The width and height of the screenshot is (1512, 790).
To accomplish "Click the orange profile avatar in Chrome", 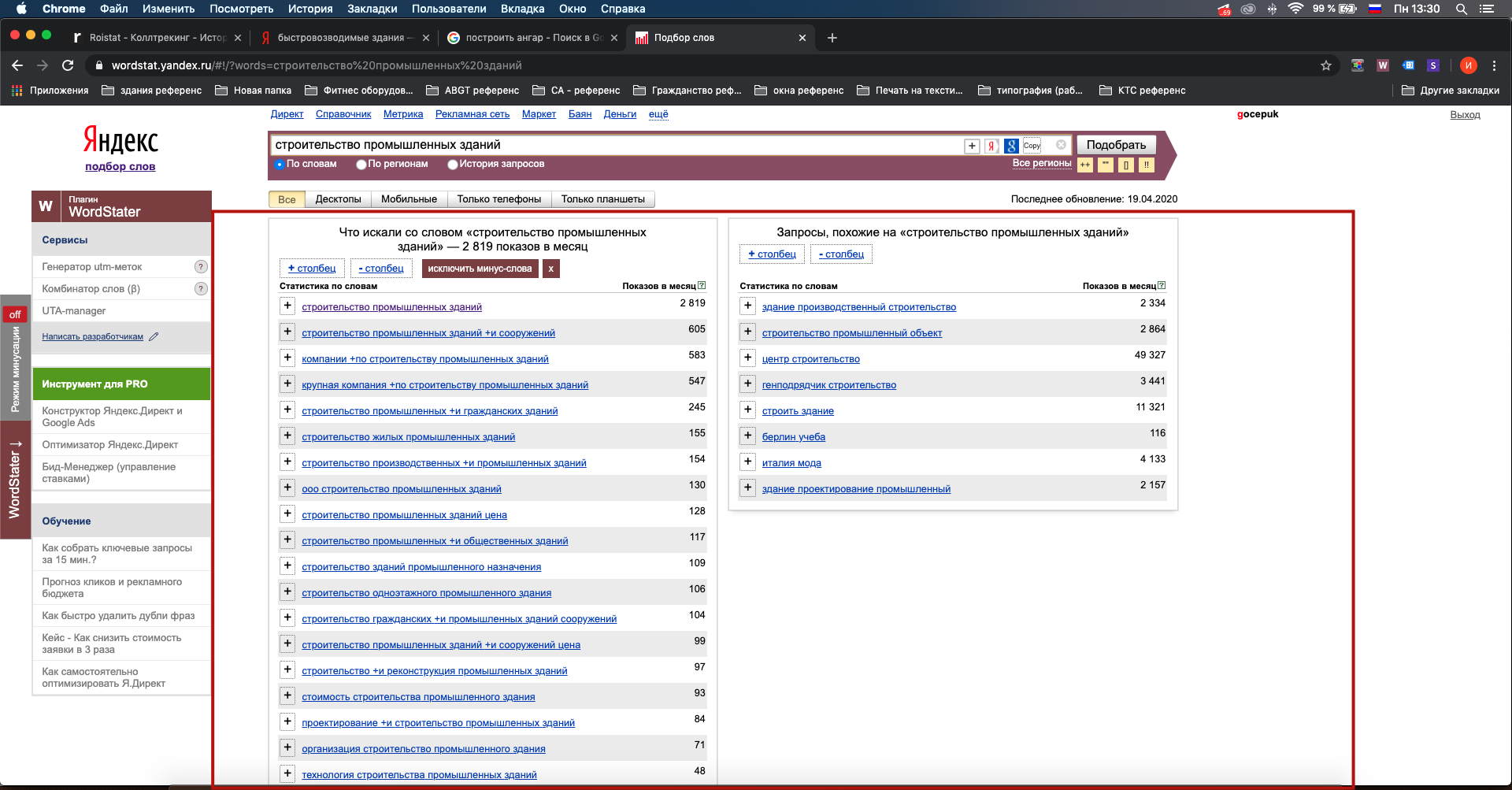I will 1468,65.
